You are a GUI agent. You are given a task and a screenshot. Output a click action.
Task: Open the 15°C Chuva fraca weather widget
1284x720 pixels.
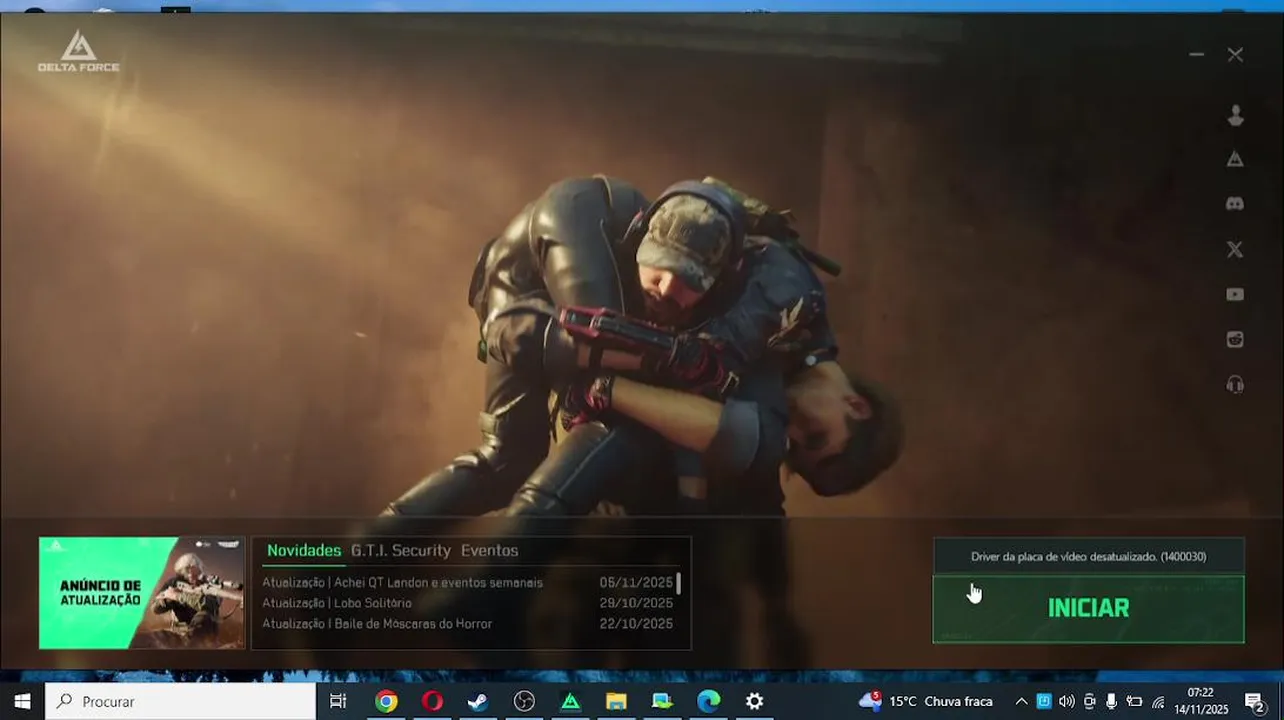point(925,701)
